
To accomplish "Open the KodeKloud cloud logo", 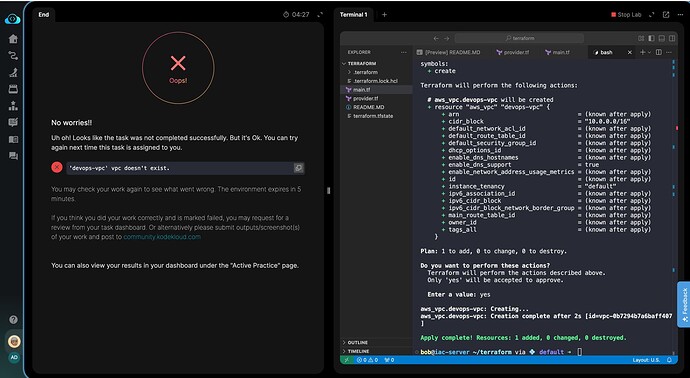I will coord(12,19).
